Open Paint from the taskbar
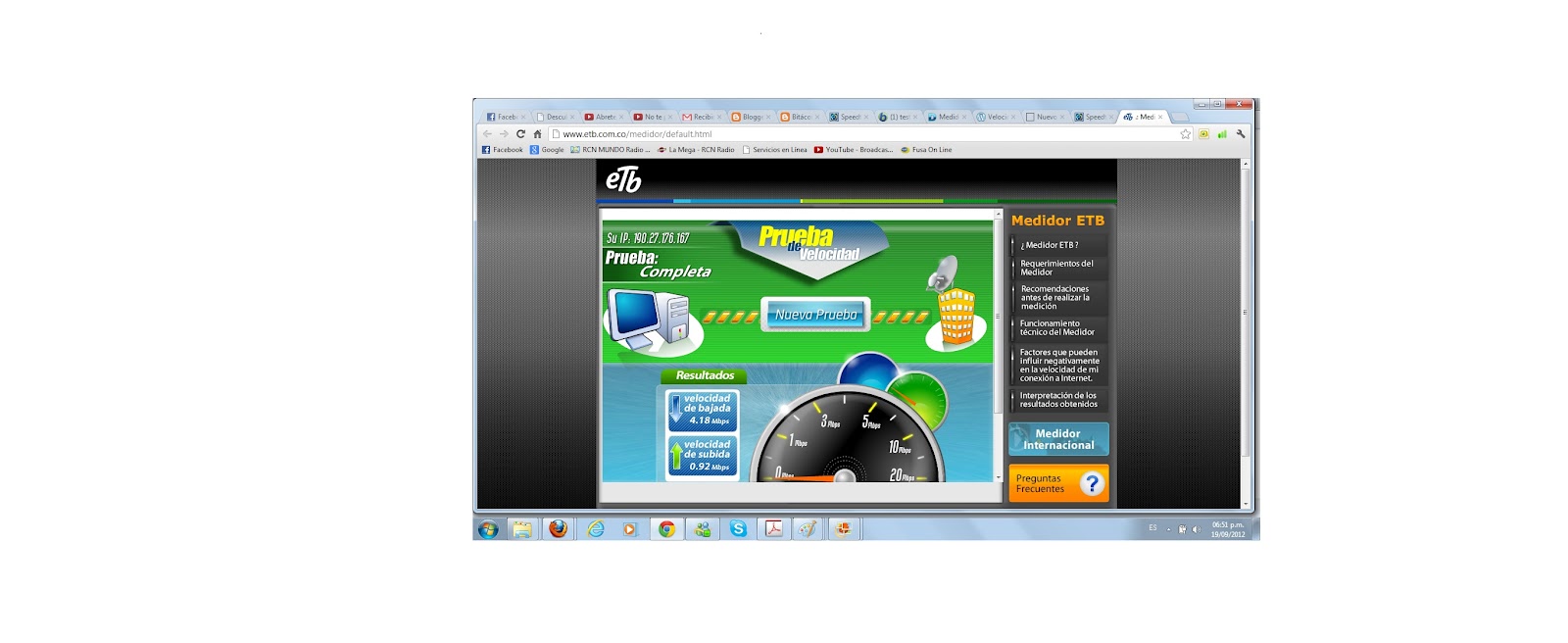This screenshot has width=1568, height=643. click(x=808, y=529)
